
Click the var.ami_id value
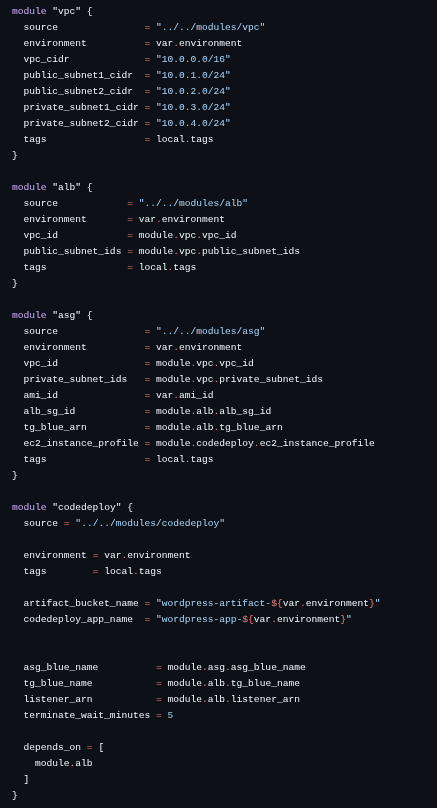click(x=184, y=395)
